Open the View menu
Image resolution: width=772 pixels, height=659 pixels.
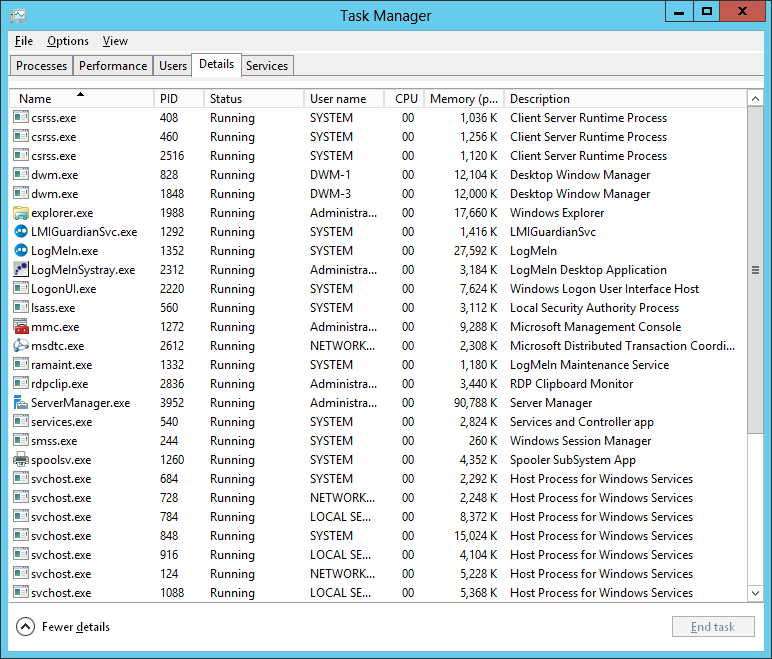click(115, 41)
